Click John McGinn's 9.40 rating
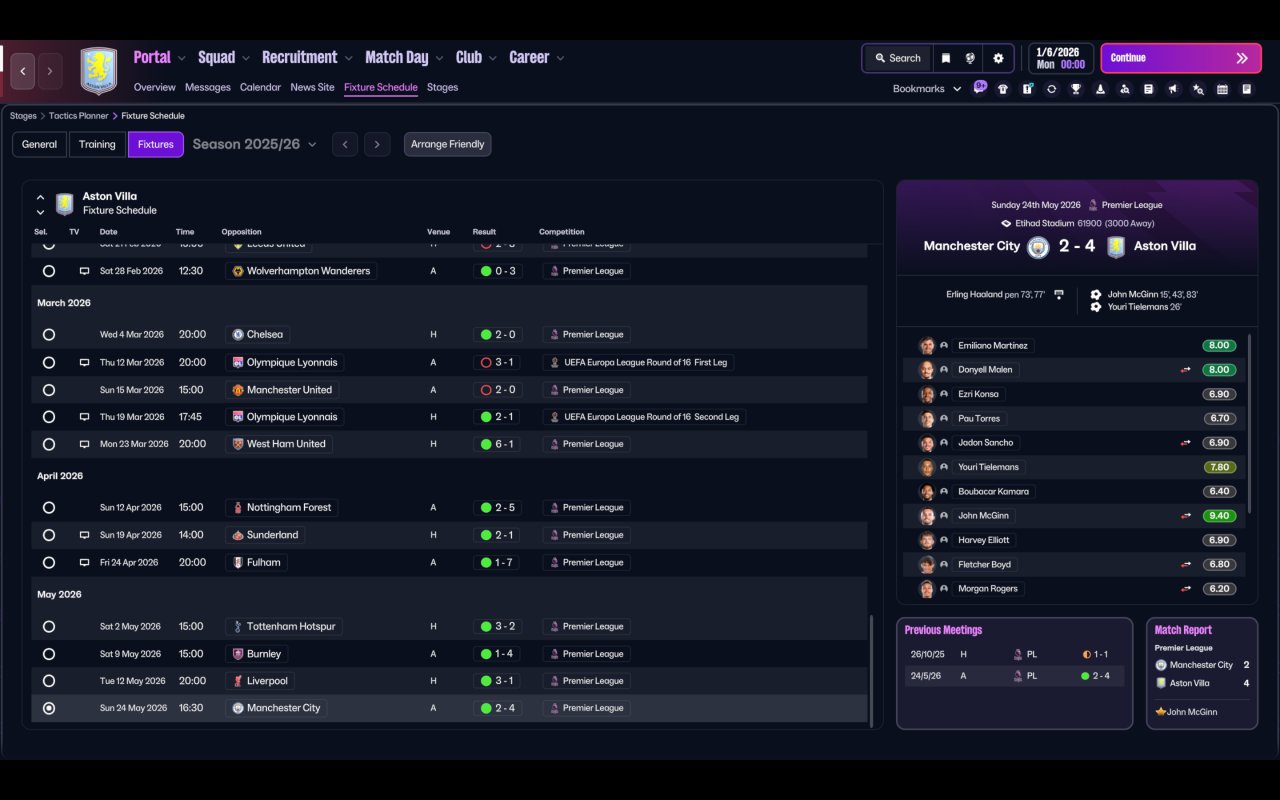Viewport: 1280px width, 800px height. [x=1219, y=516]
